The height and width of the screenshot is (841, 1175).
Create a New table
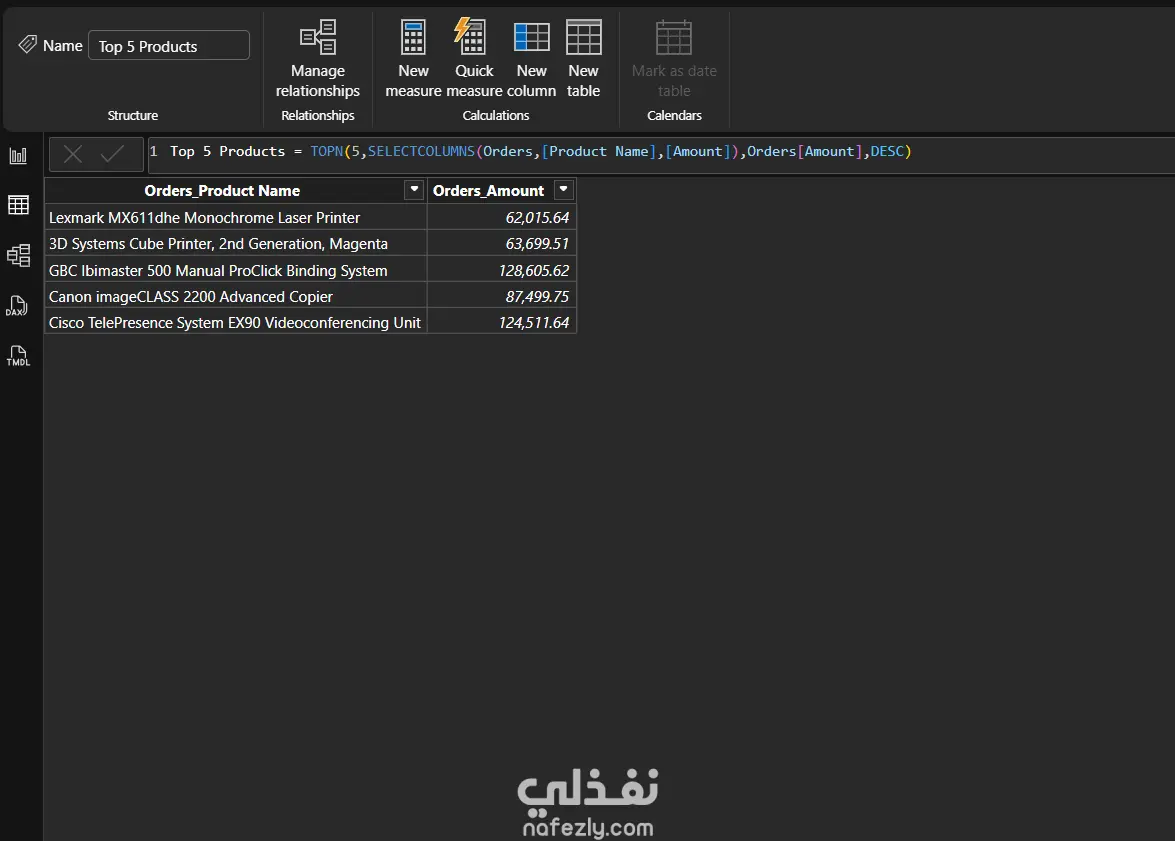(583, 59)
